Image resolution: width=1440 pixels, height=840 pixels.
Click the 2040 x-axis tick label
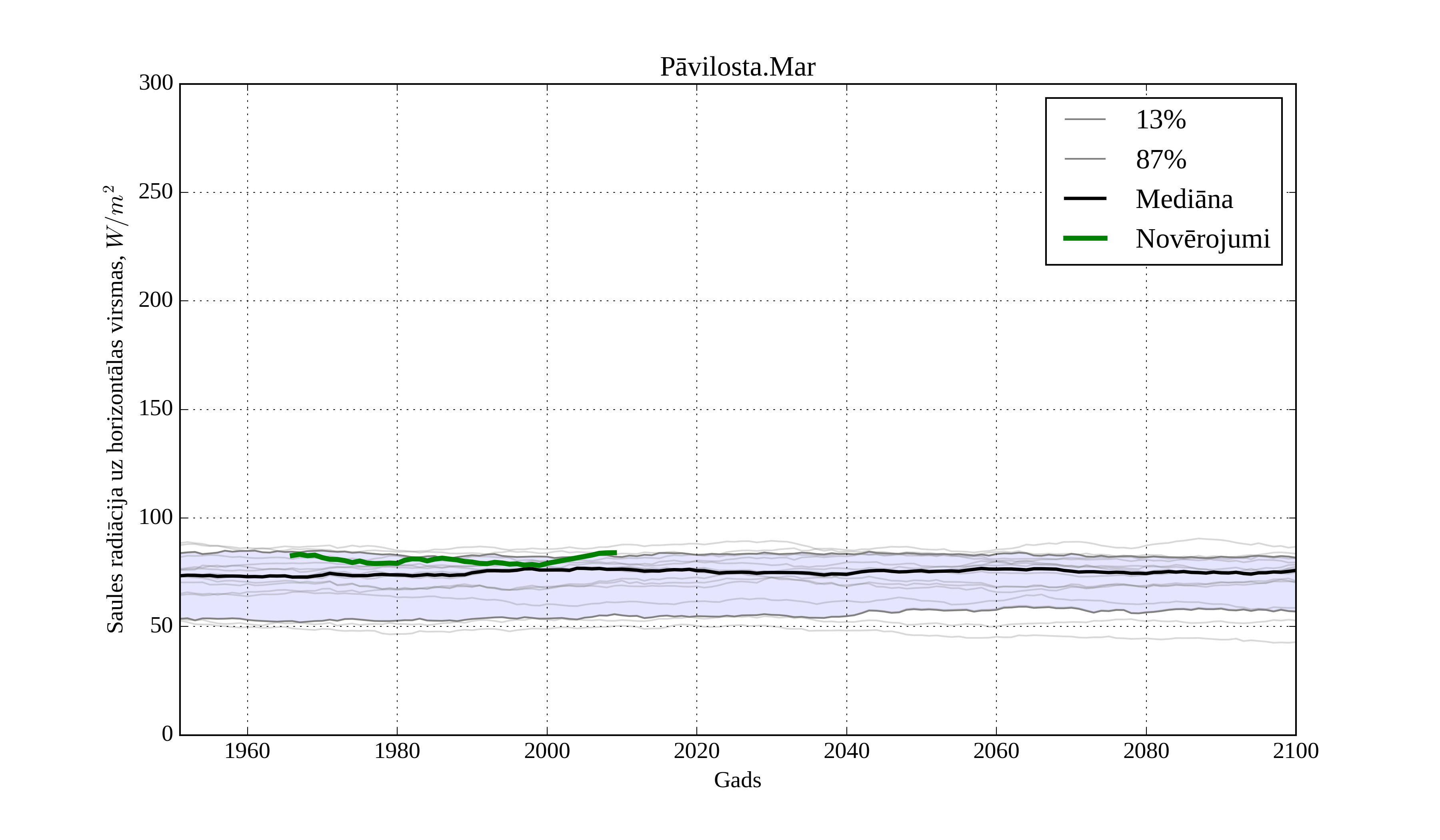(x=846, y=751)
